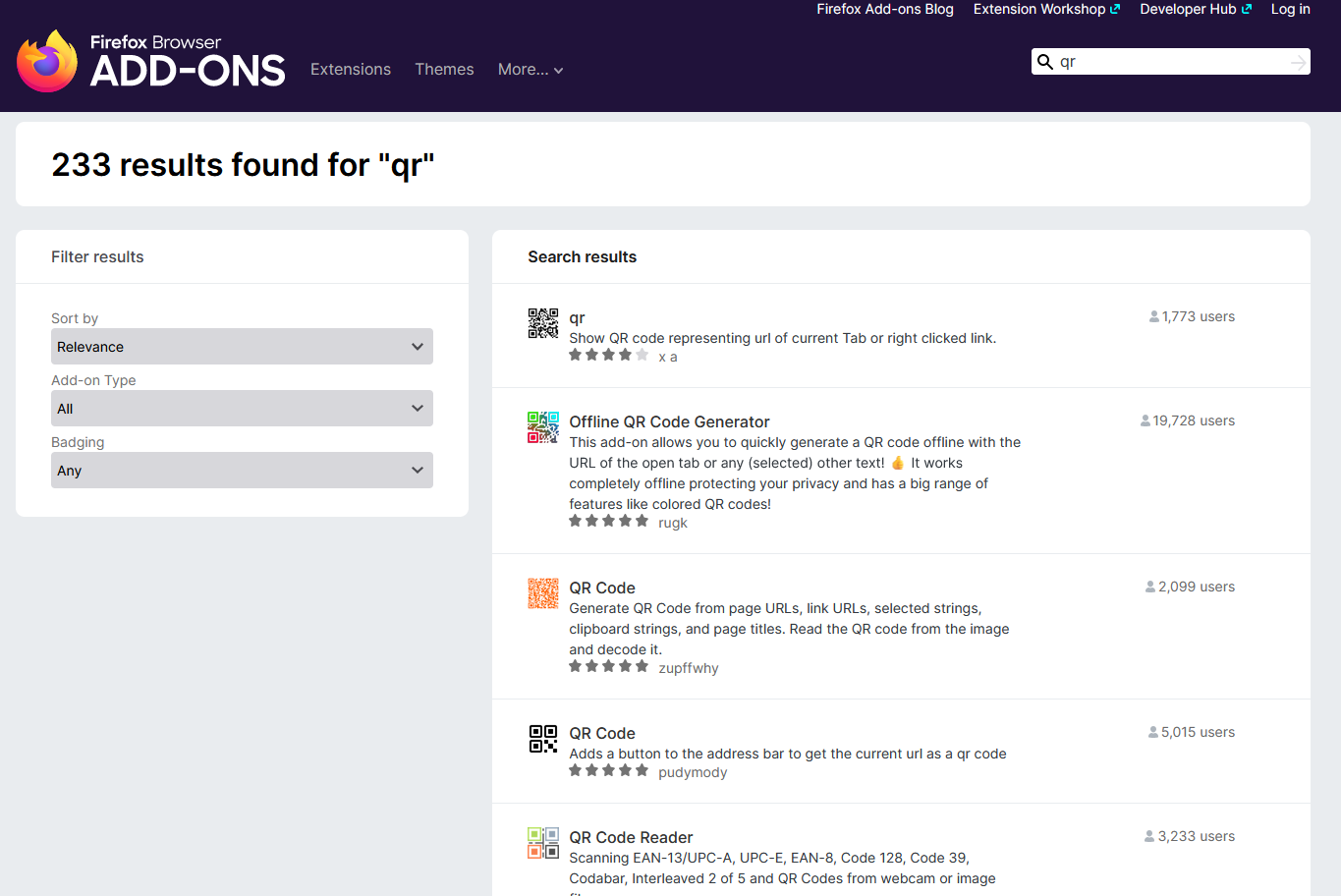Click the QR Code Reader add-on icon
The image size is (1341, 896).
point(542,842)
